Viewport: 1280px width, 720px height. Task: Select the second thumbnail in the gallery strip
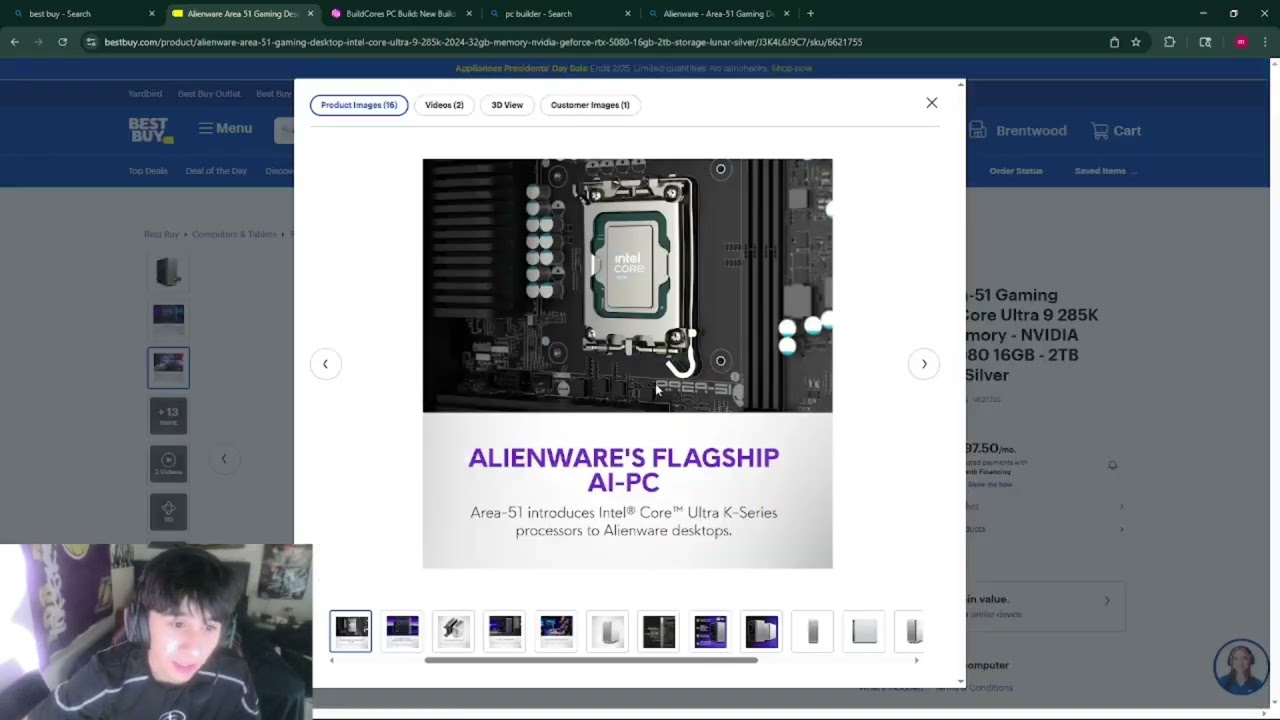402,631
